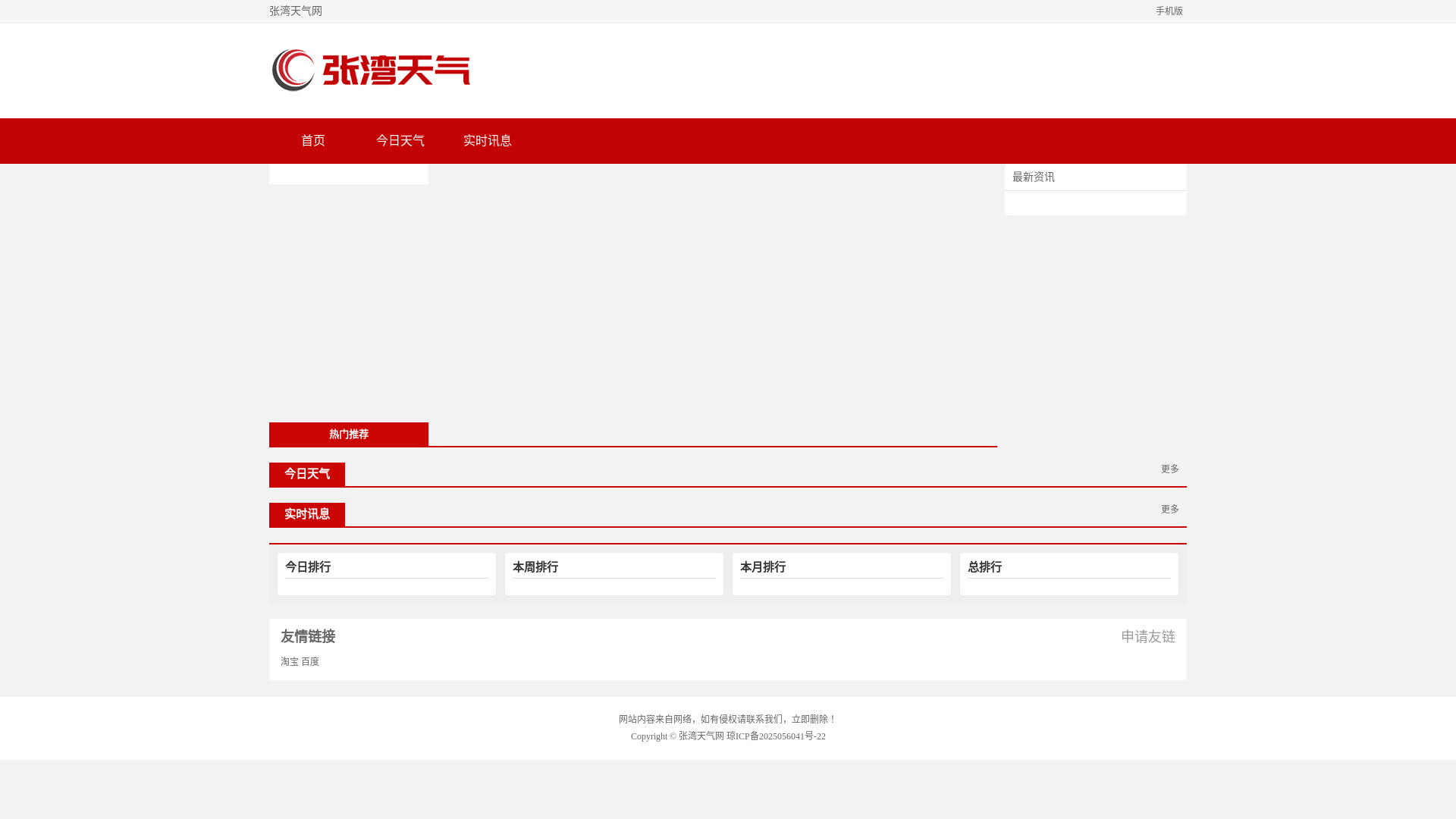Viewport: 1456px width, 819px height.
Task: Click 张湾天气网 in footer copyright
Action: click(701, 736)
